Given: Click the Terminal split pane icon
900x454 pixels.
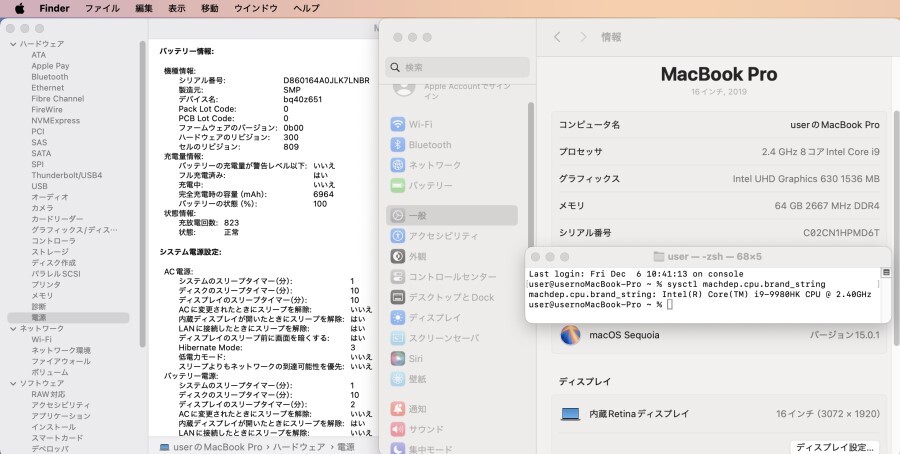Looking at the screenshot, I should pos(886,273).
